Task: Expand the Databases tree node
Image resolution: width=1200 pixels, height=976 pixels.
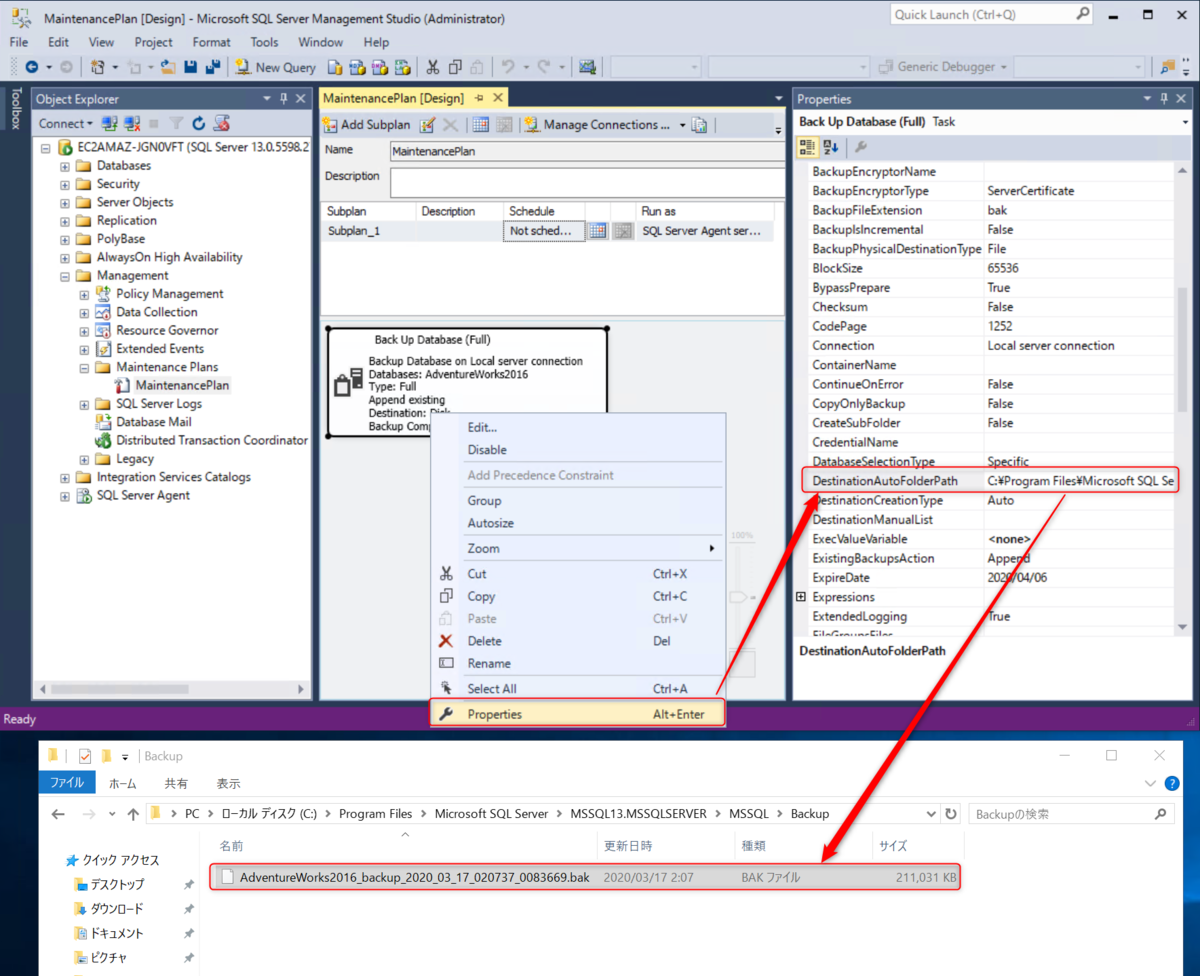Action: pyautogui.click(x=65, y=166)
